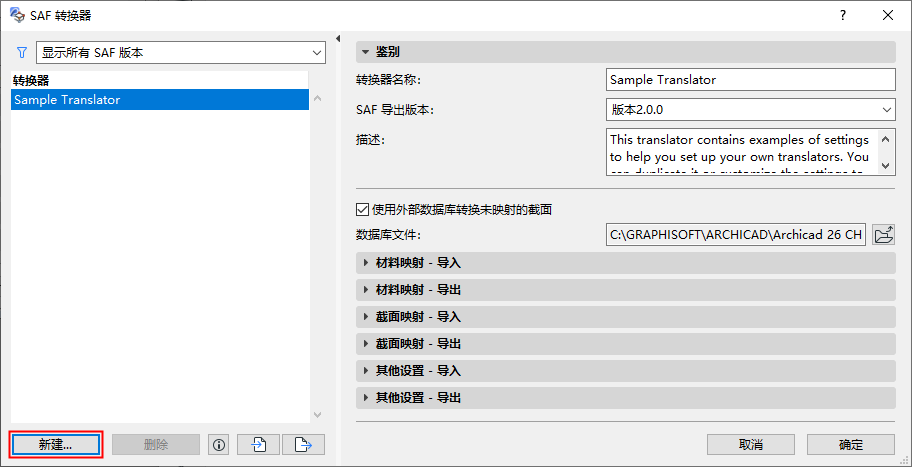Click description scrollbar down arrow

[885, 166]
